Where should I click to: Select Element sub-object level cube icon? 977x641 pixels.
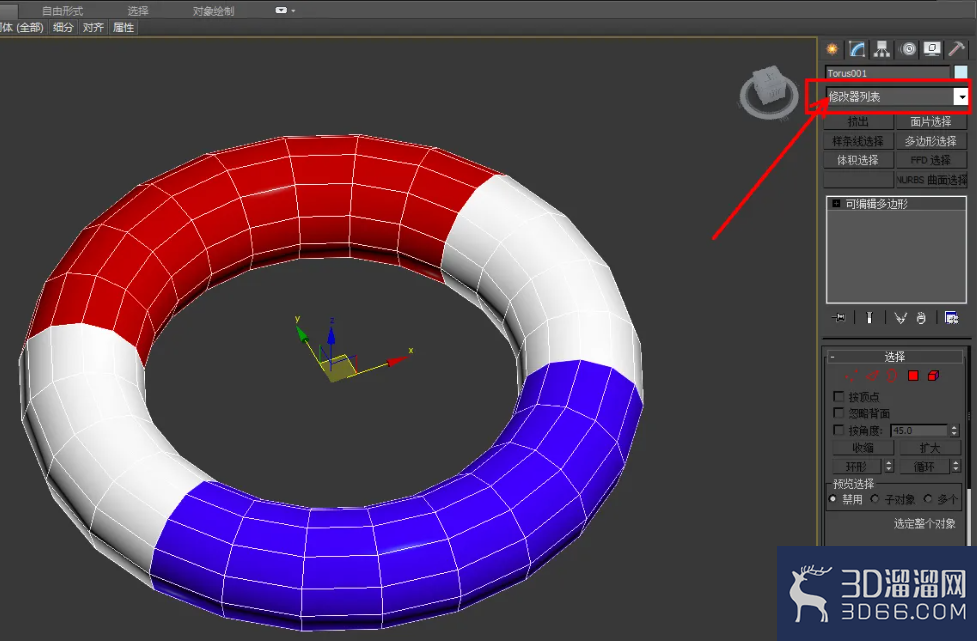pos(933,376)
